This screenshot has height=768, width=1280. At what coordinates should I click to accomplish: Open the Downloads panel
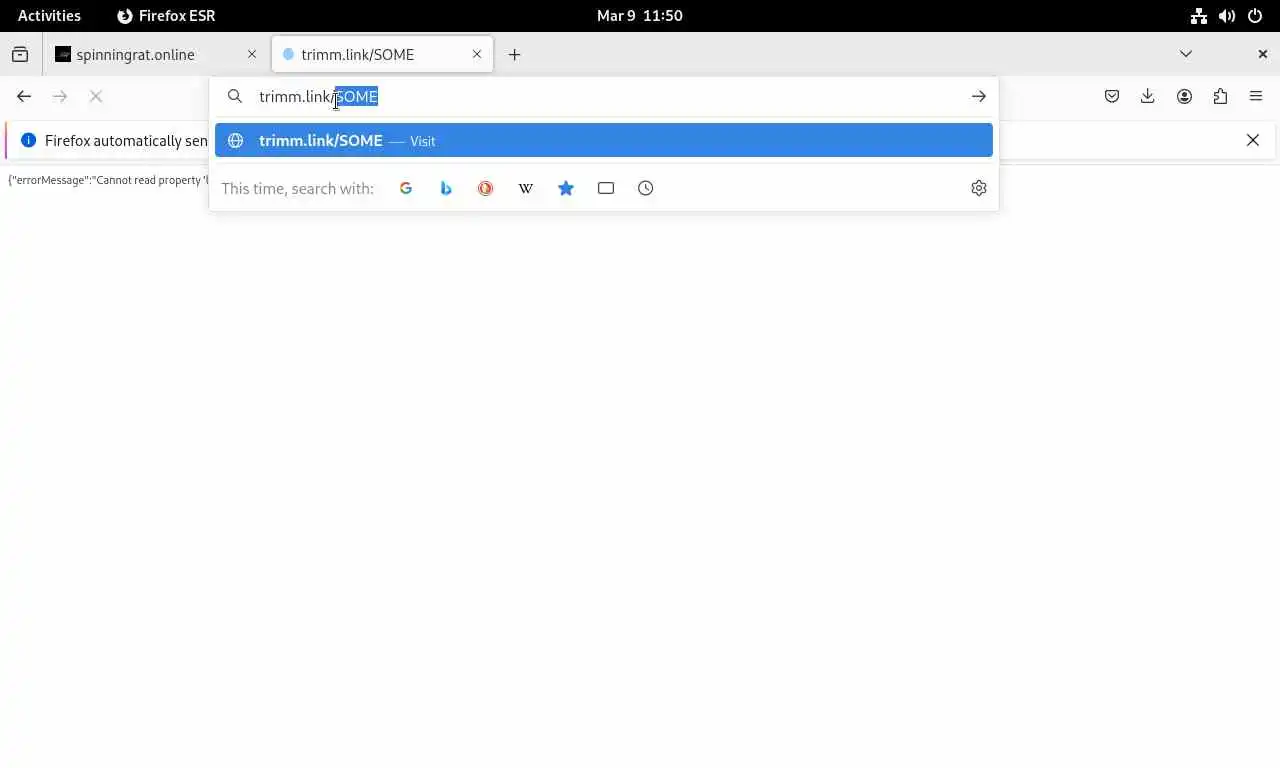pos(1148,96)
